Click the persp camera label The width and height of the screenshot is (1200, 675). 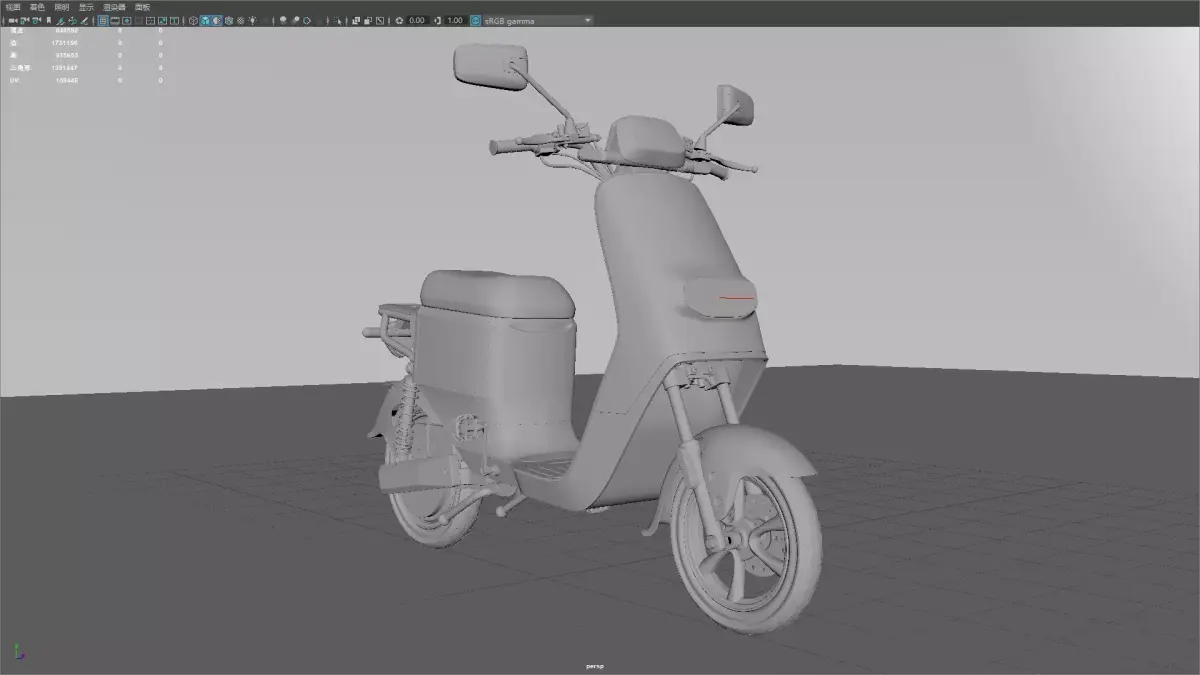coord(595,666)
